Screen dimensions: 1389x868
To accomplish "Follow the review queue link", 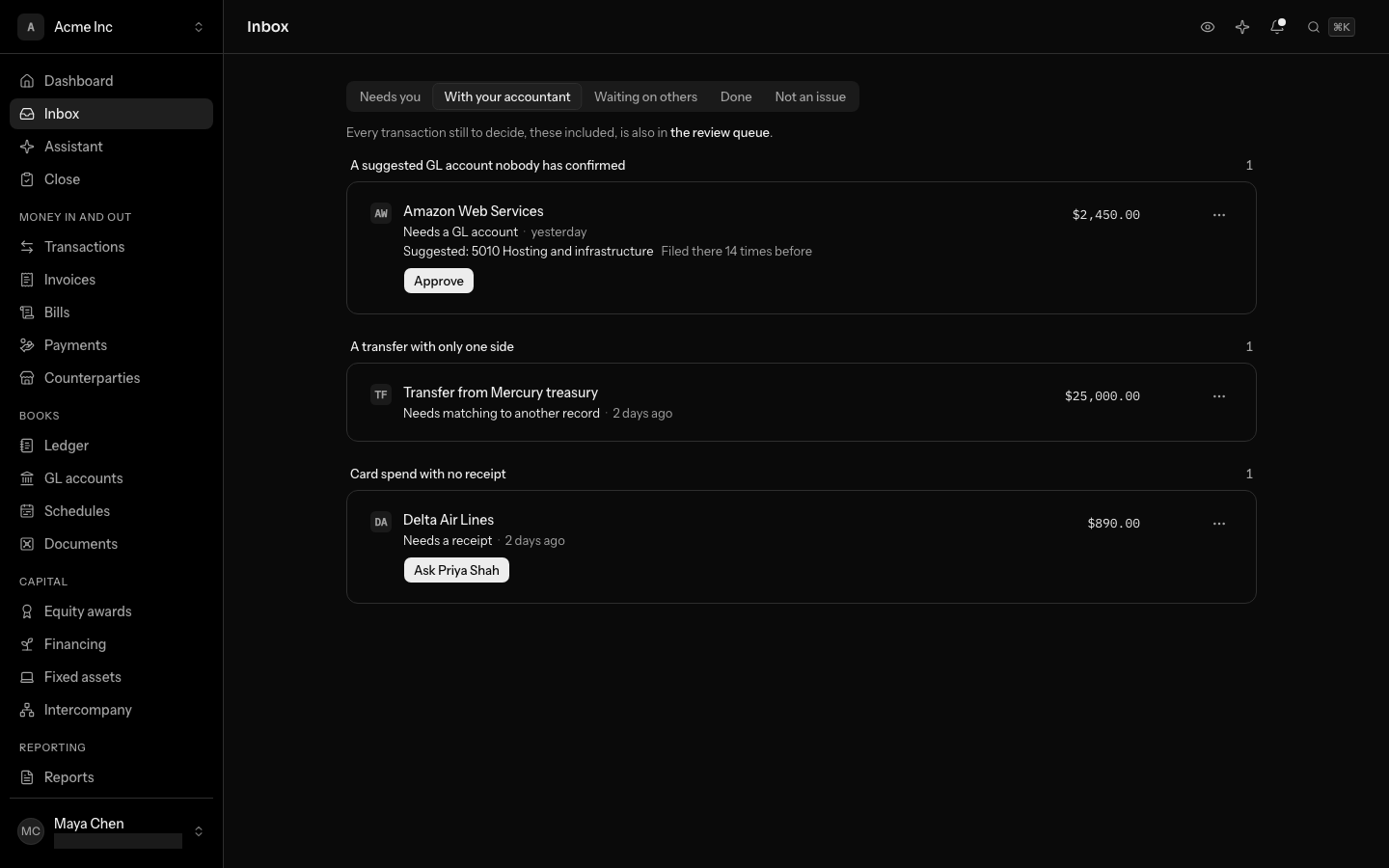I will [720, 133].
